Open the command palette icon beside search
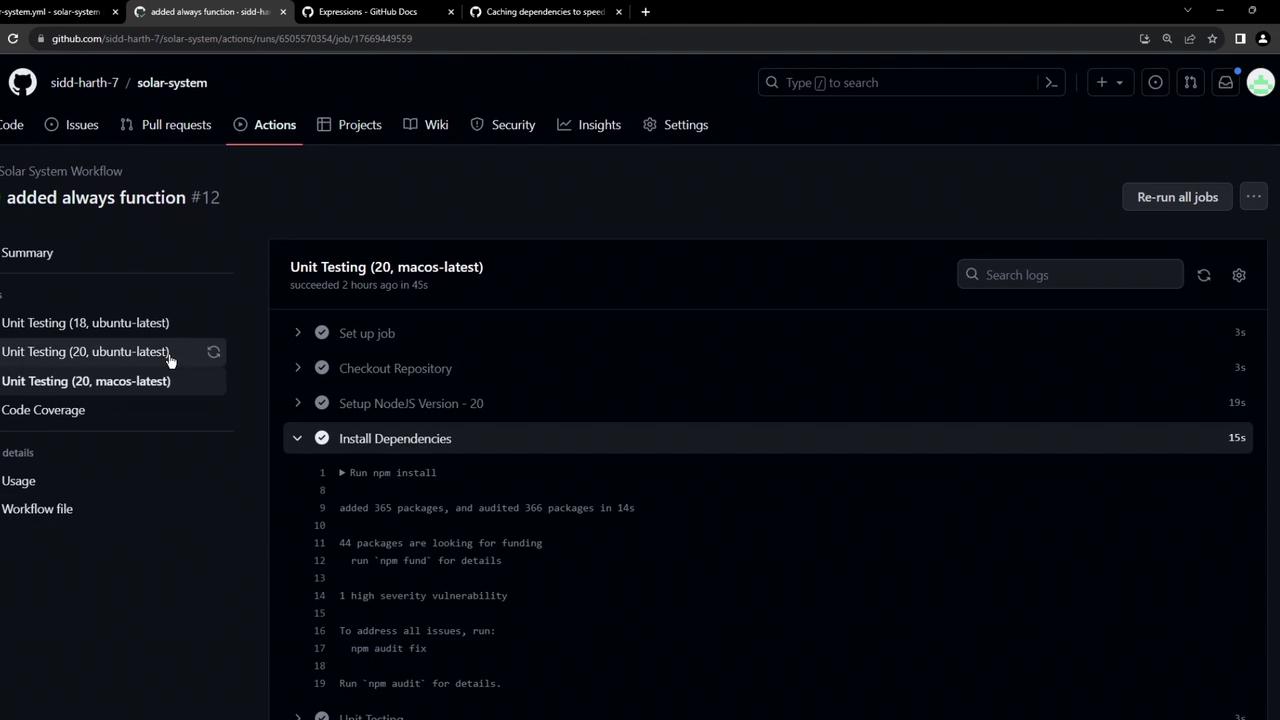1280x720 pixels. (x=1051, y=82)
